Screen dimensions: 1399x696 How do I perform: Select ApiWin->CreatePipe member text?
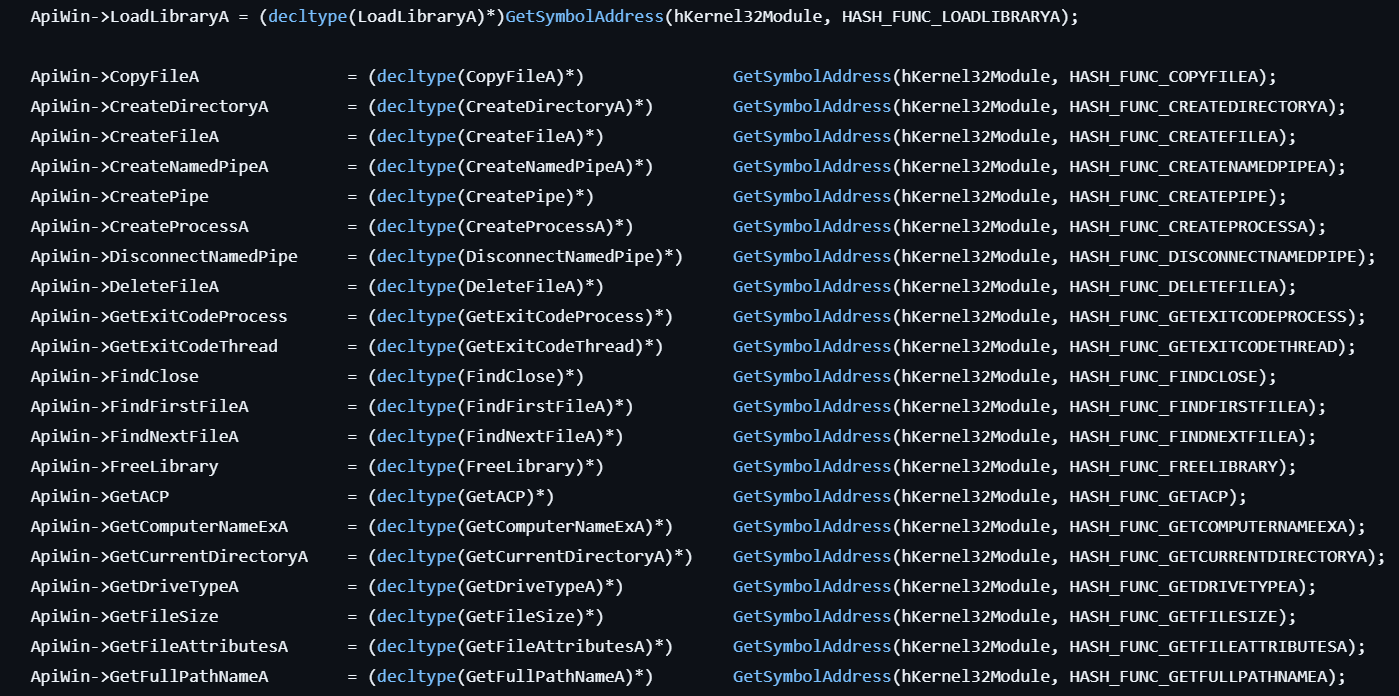coord(119,197)
